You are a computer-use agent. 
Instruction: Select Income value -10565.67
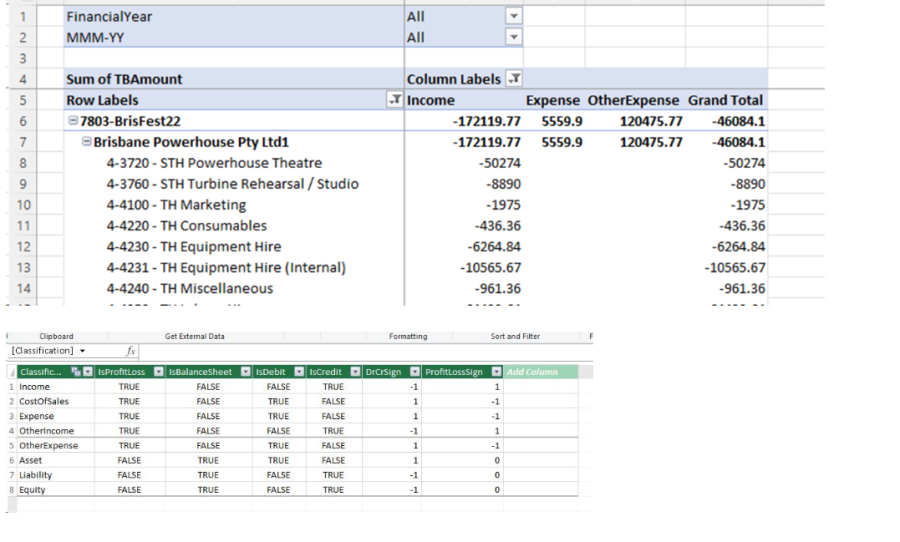(490, 268)
